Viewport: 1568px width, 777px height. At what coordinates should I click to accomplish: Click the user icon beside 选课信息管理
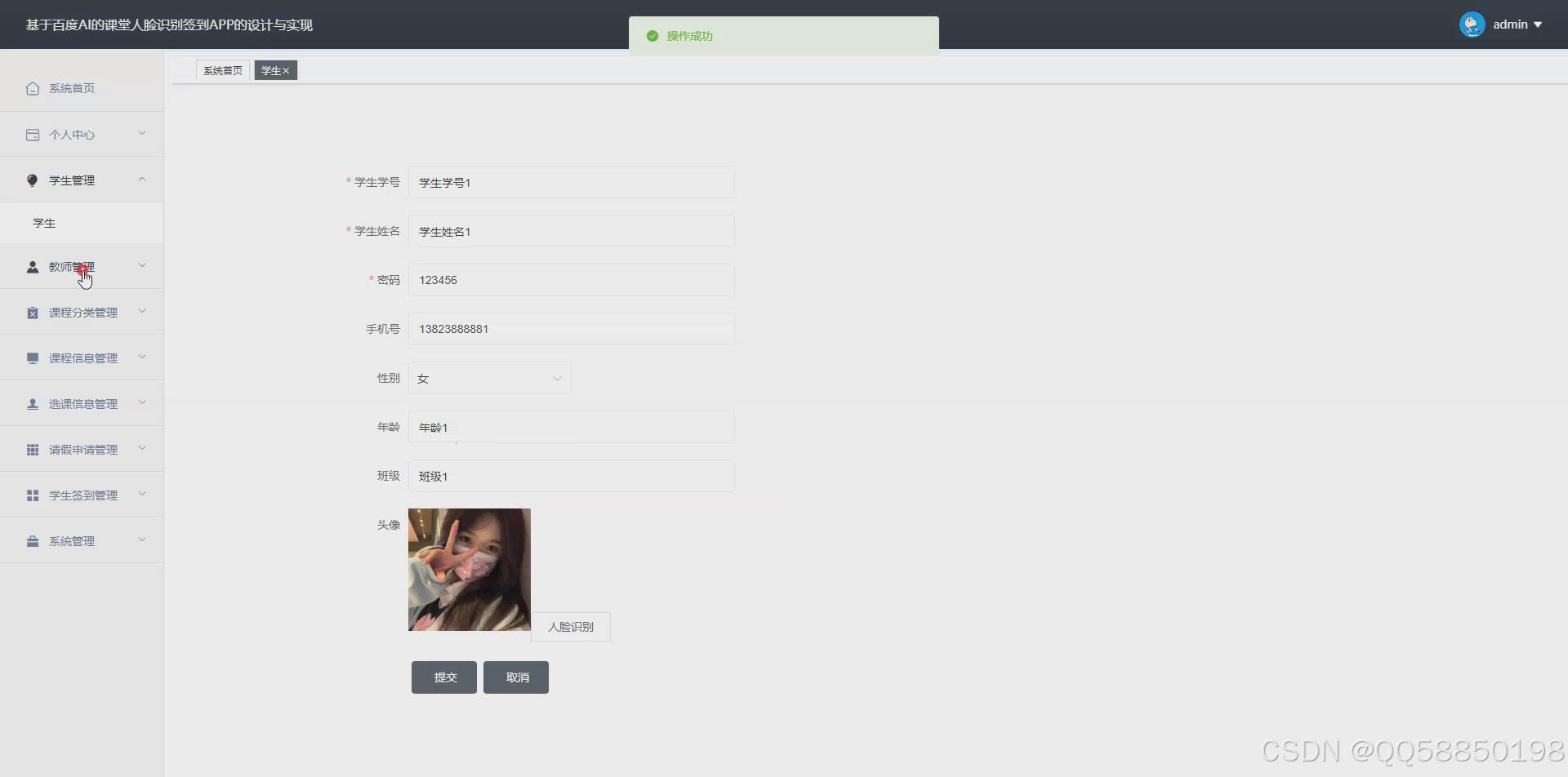pos(33,404)
